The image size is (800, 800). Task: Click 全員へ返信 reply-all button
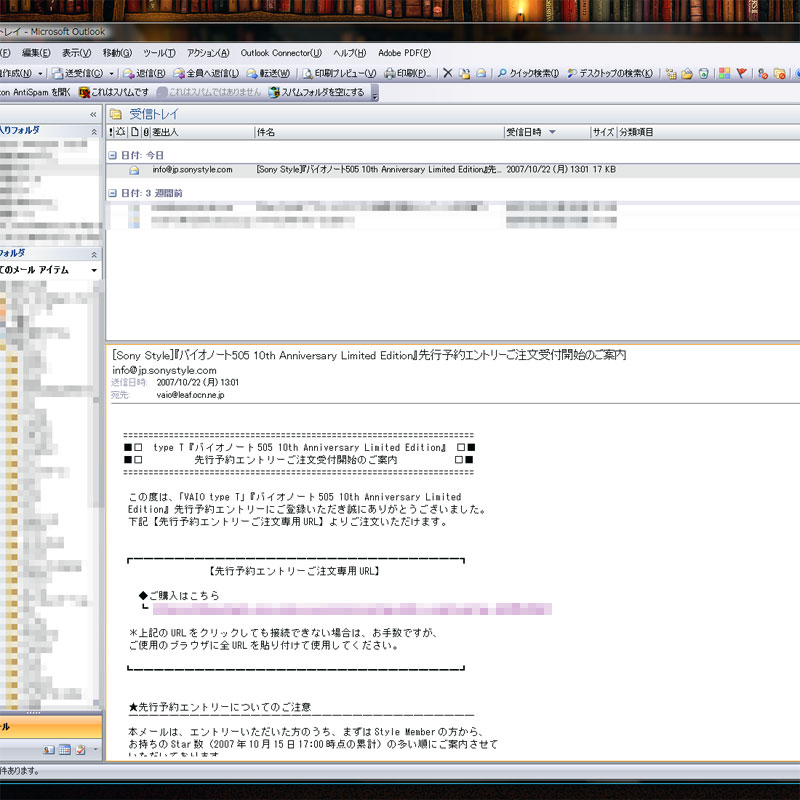[x=206, y=73]
